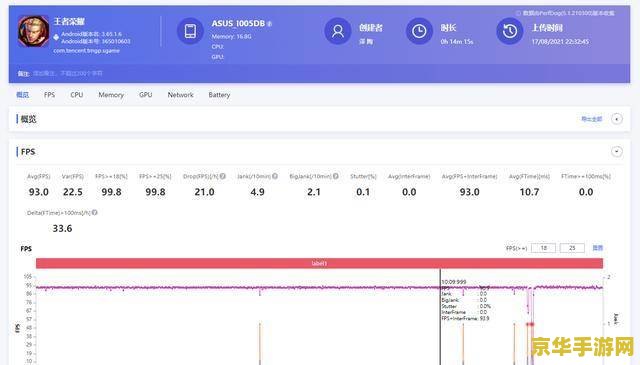
Task: Click the ASUS device tablet icon
Action: tap(190, 31)
